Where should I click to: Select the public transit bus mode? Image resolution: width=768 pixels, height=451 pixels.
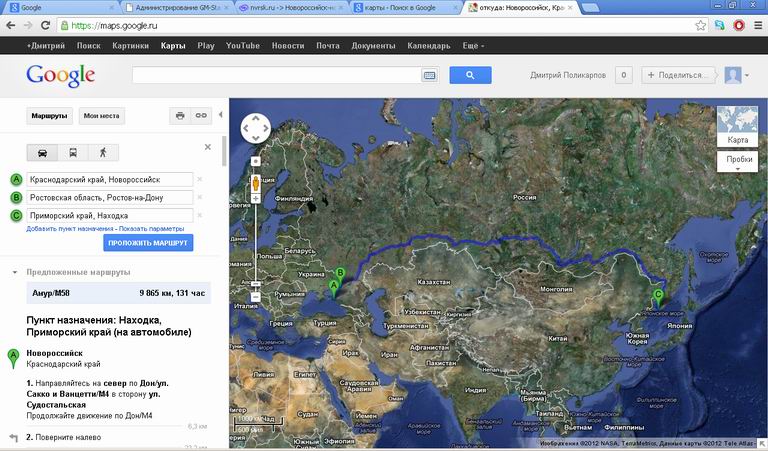(72, 153)
